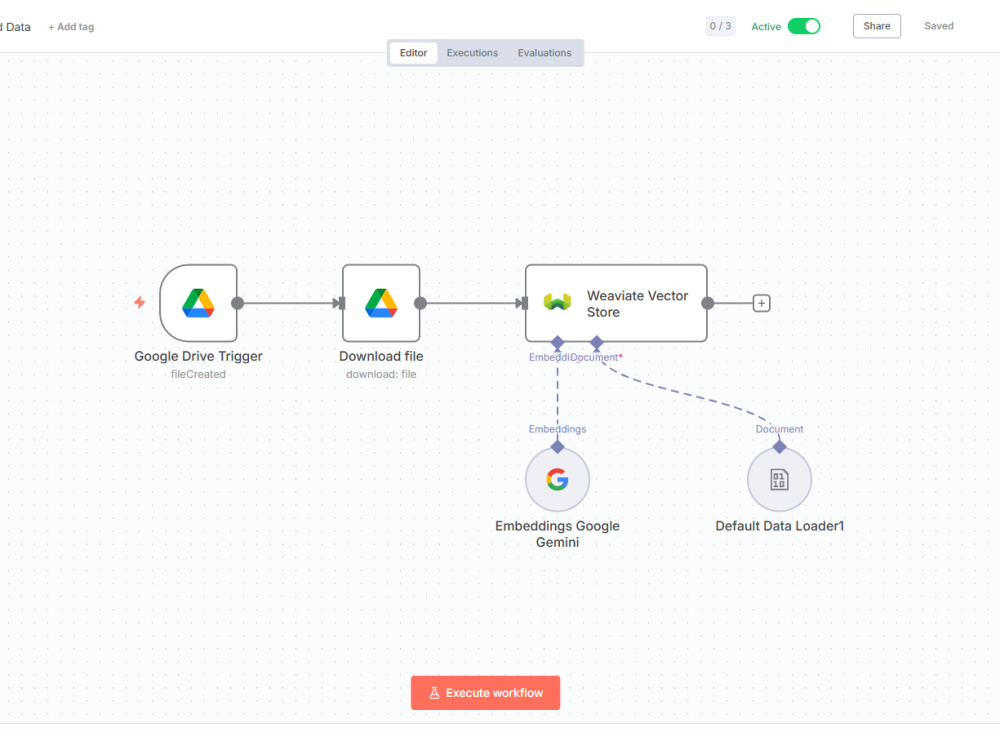The height and width of the screenshot is (750, 1000).
Task: Click the Embeddings Google Gemini label
Action: point(557,534)
